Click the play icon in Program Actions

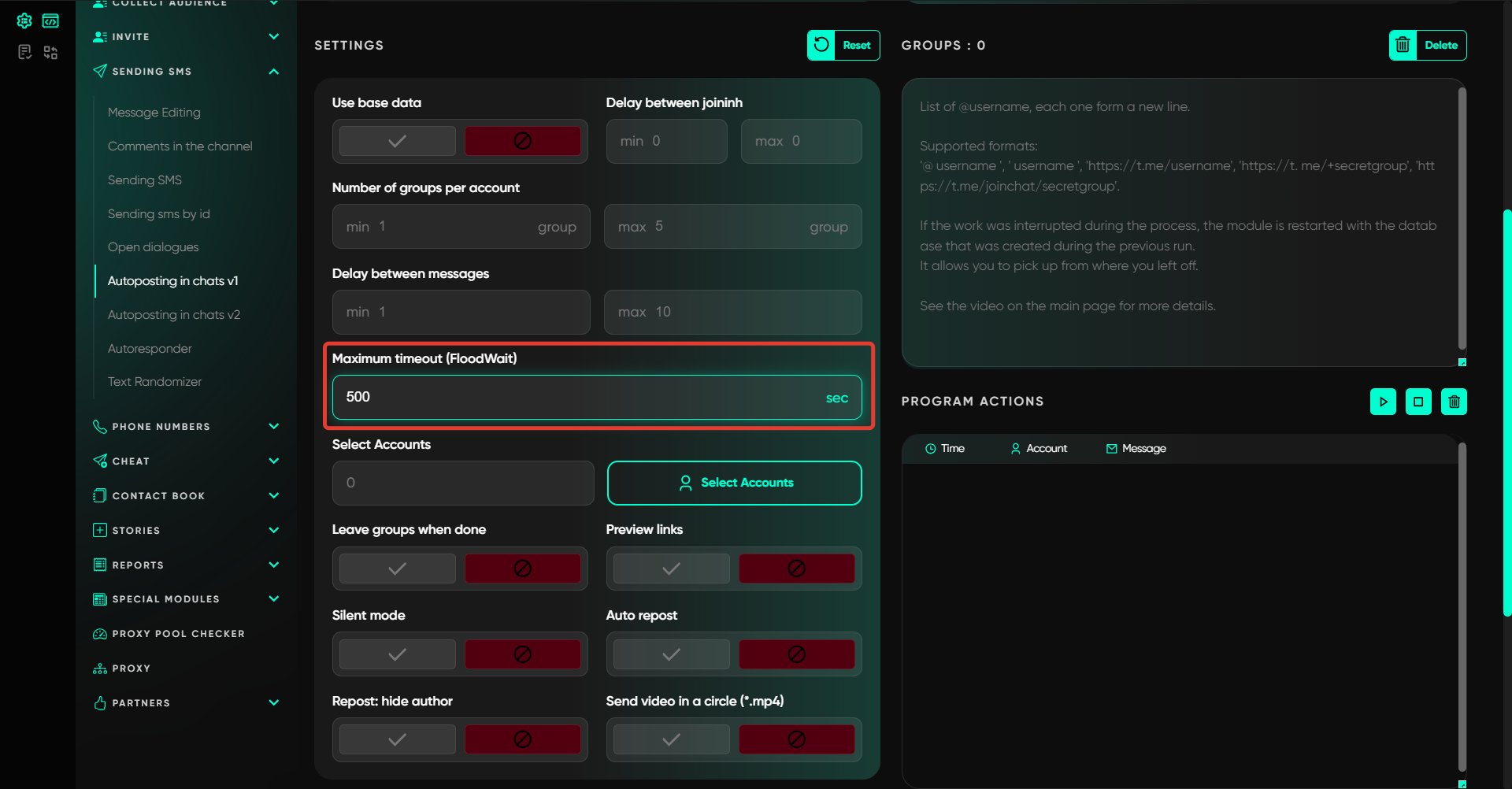(1383, 402)
